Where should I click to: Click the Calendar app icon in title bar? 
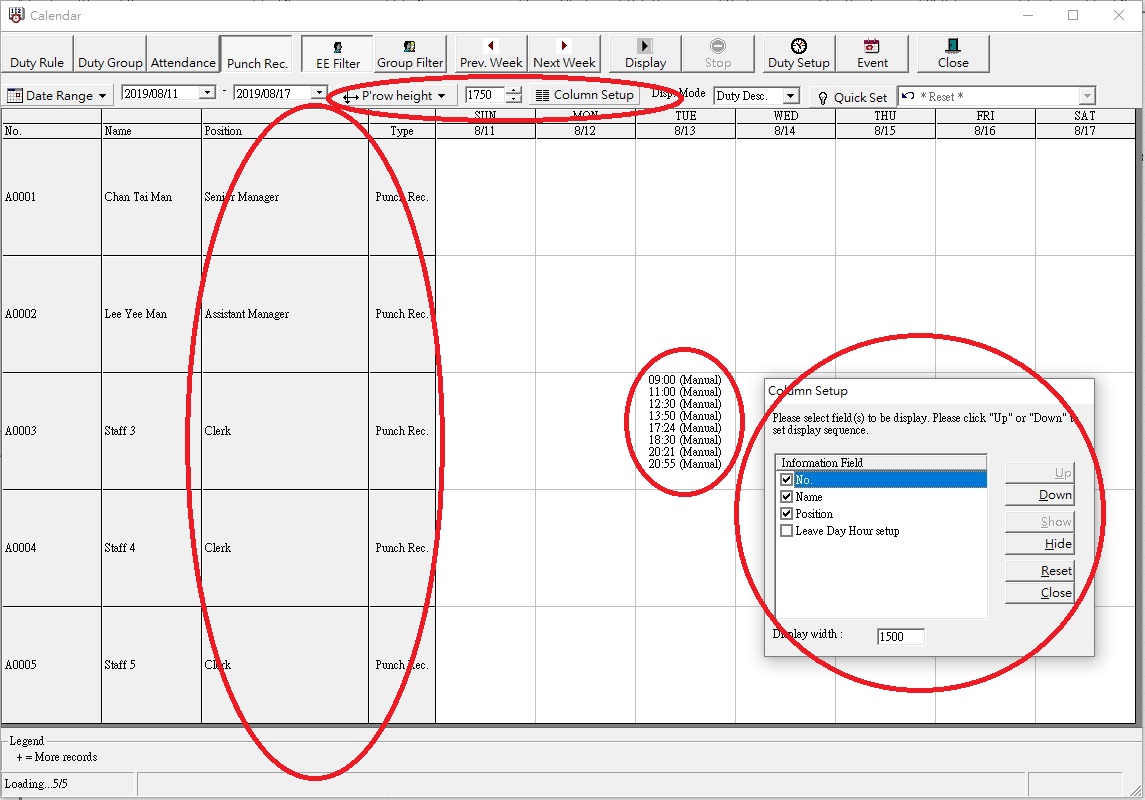[x=16, y=15]
